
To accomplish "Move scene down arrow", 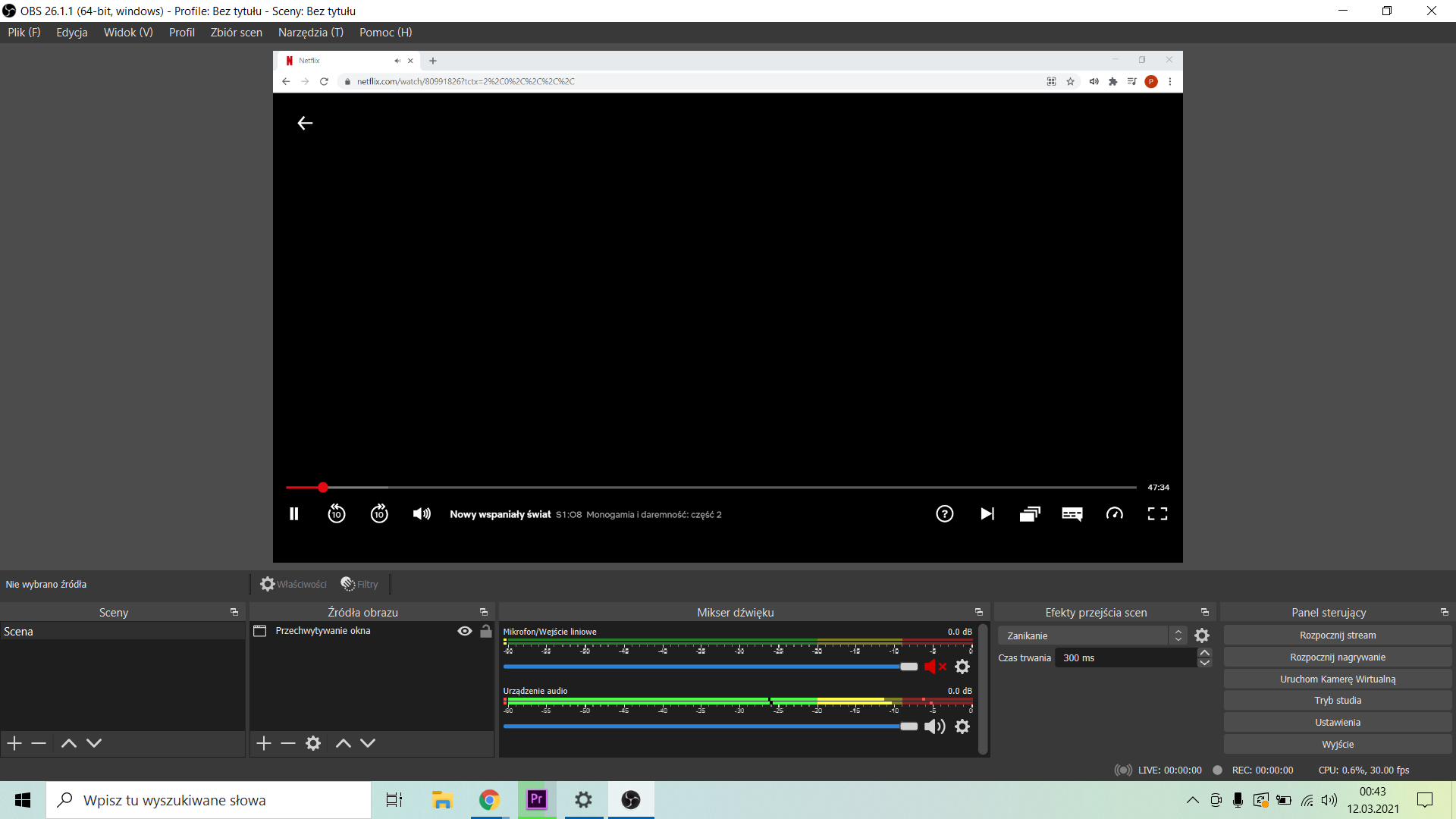I will [94, 743].
